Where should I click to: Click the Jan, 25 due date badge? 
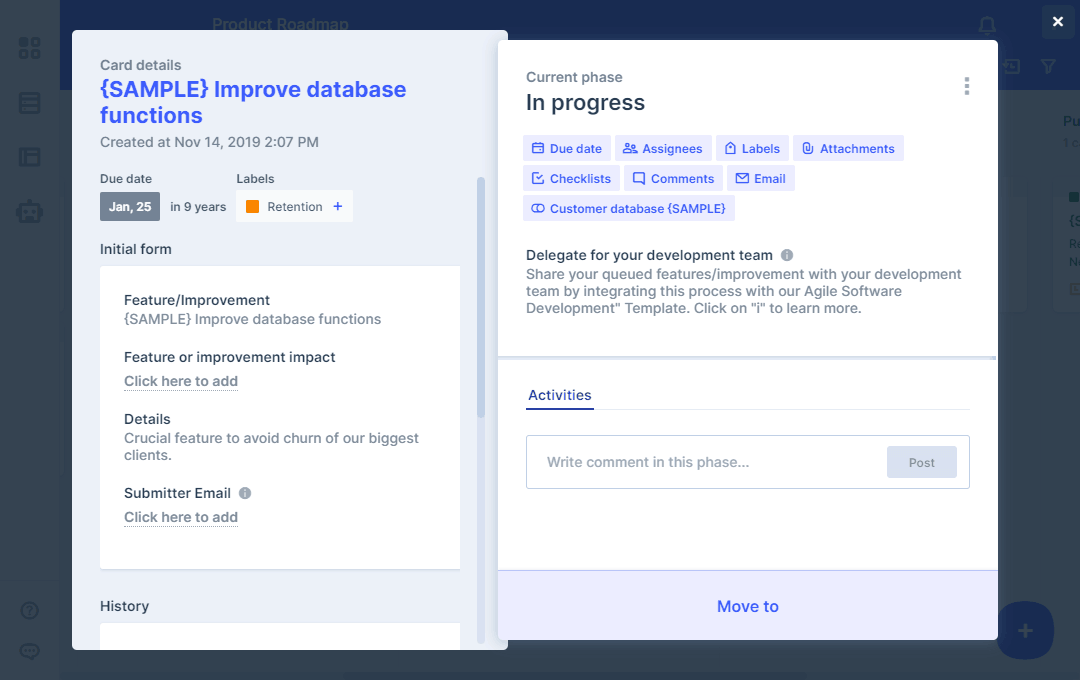pos(130,207)
